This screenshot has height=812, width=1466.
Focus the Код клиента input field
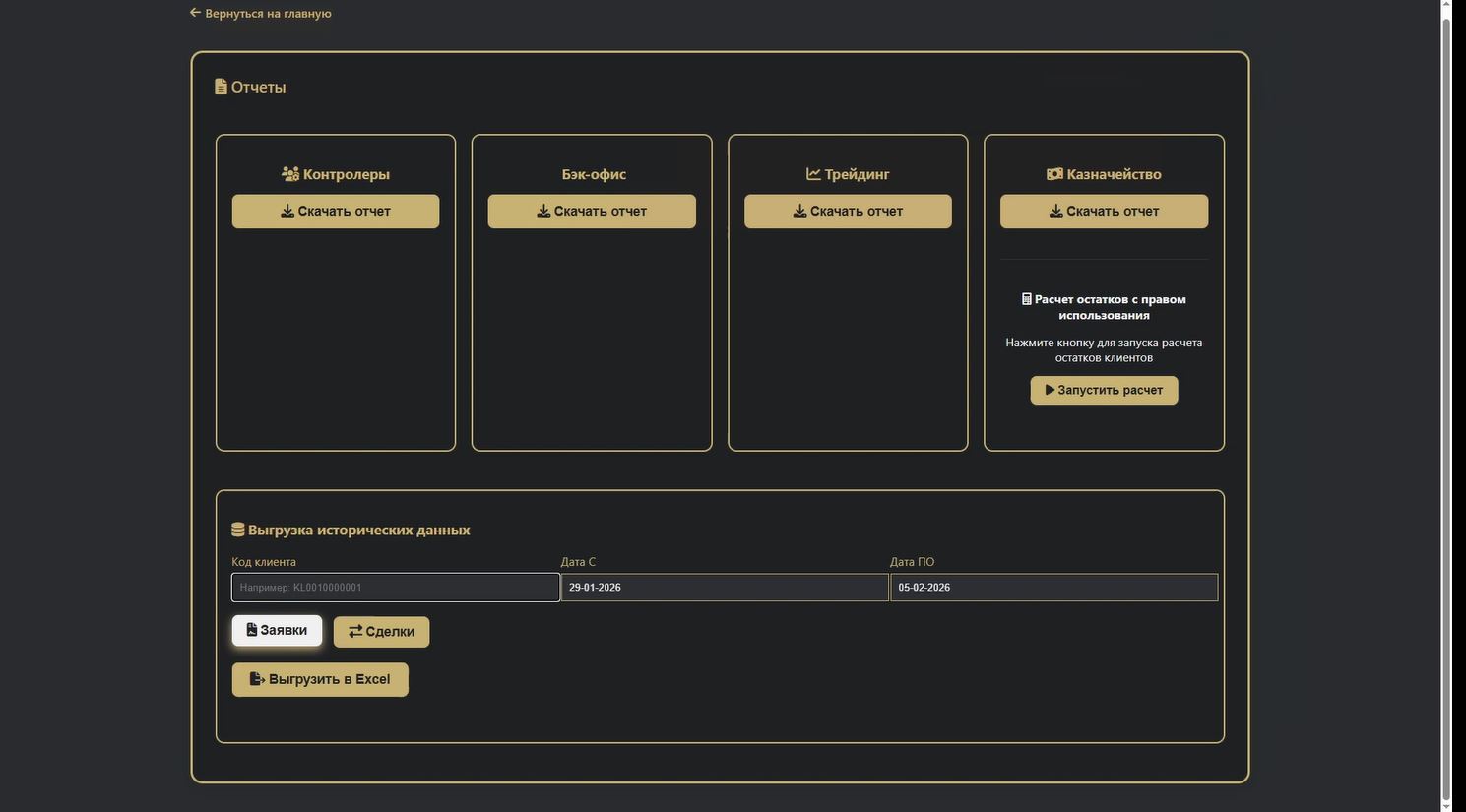tap(395, 588)
